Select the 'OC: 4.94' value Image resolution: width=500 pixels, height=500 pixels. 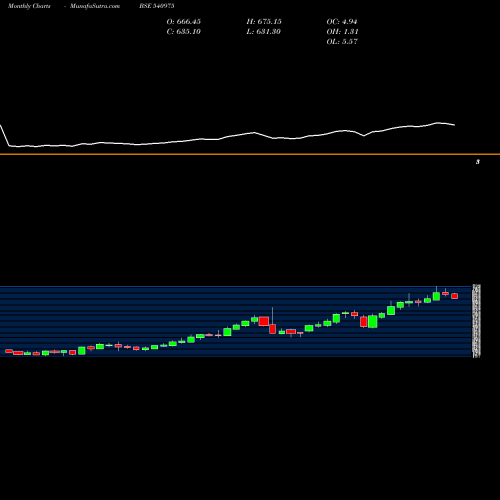point(342,22)
